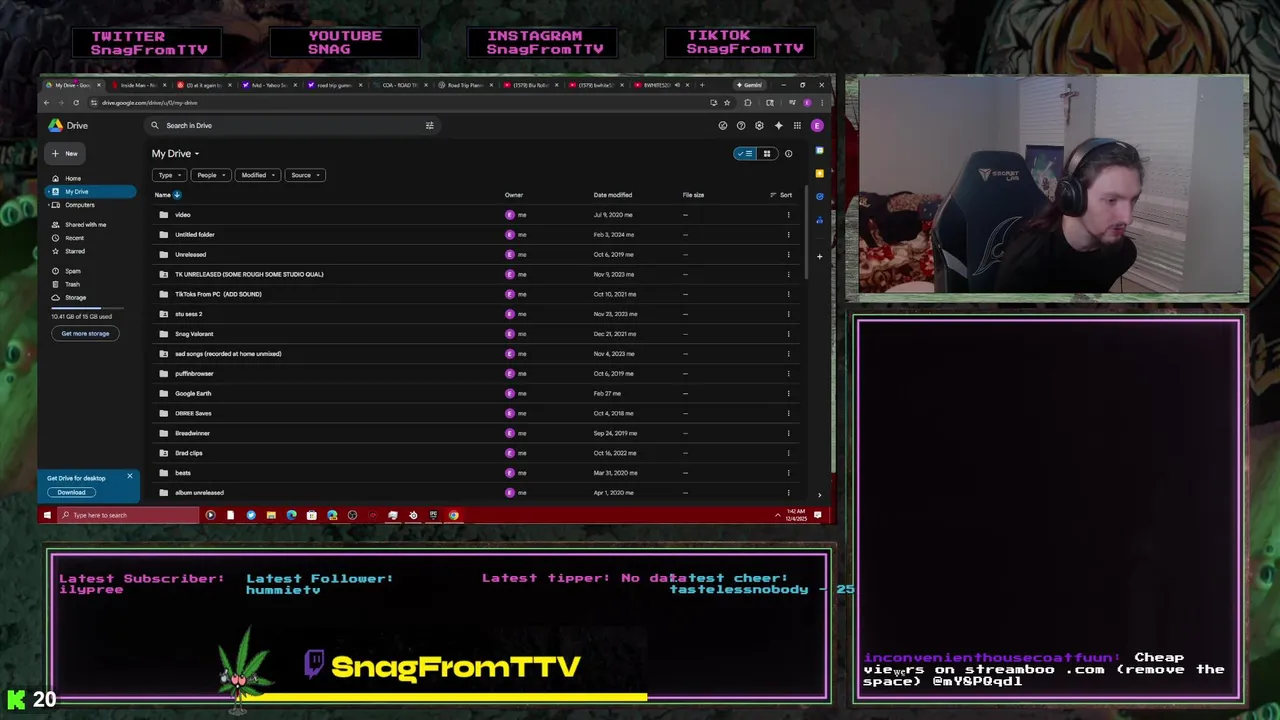The image size is (1280, 720).
Task: Open more actions for Snag Valorant folder
Action: (x=788, y=334)
